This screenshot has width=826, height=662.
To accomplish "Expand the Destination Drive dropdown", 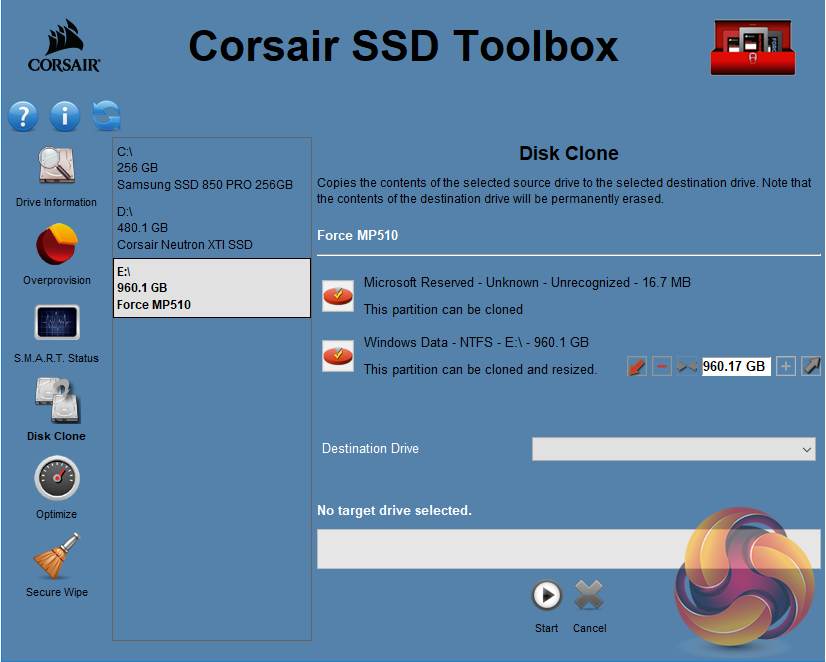I will point(673,450).
